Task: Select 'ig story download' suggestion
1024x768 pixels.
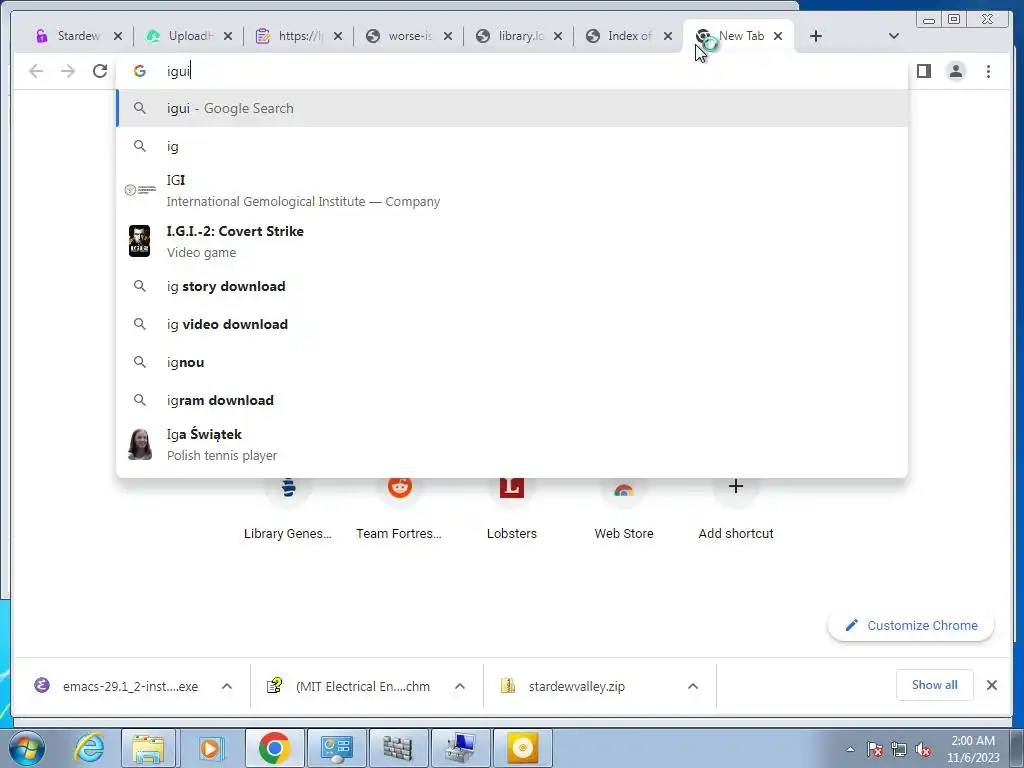Action: click(x=512, y=286)
